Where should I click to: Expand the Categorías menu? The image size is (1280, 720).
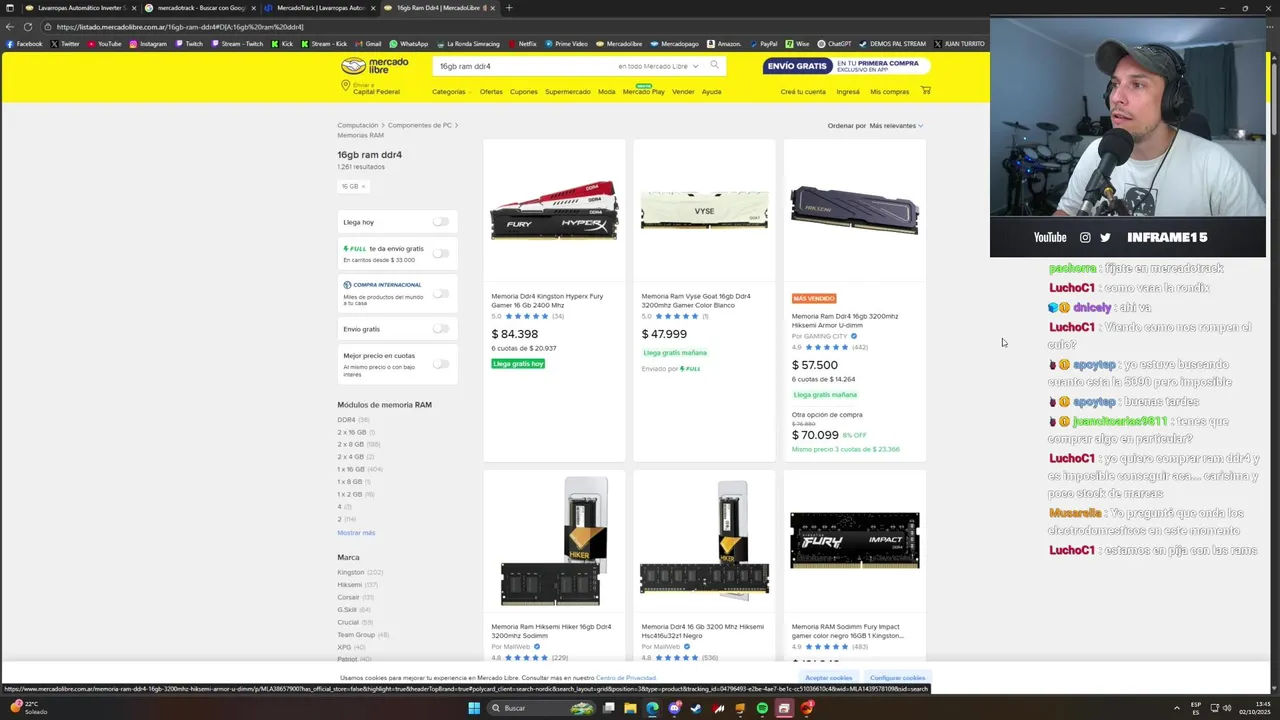pyautogui.click(x=451, y=92)
